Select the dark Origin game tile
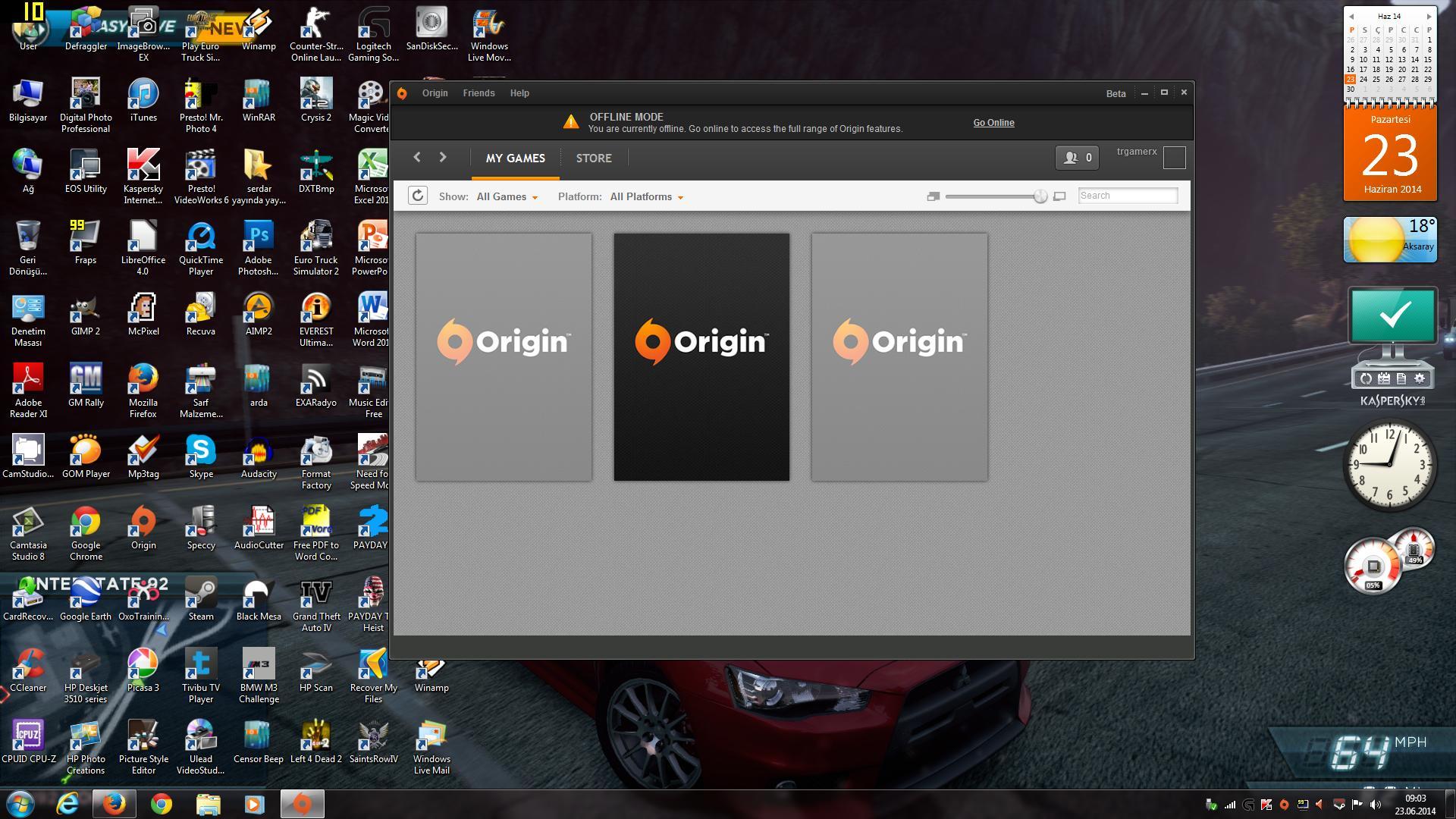 point(701,356)
